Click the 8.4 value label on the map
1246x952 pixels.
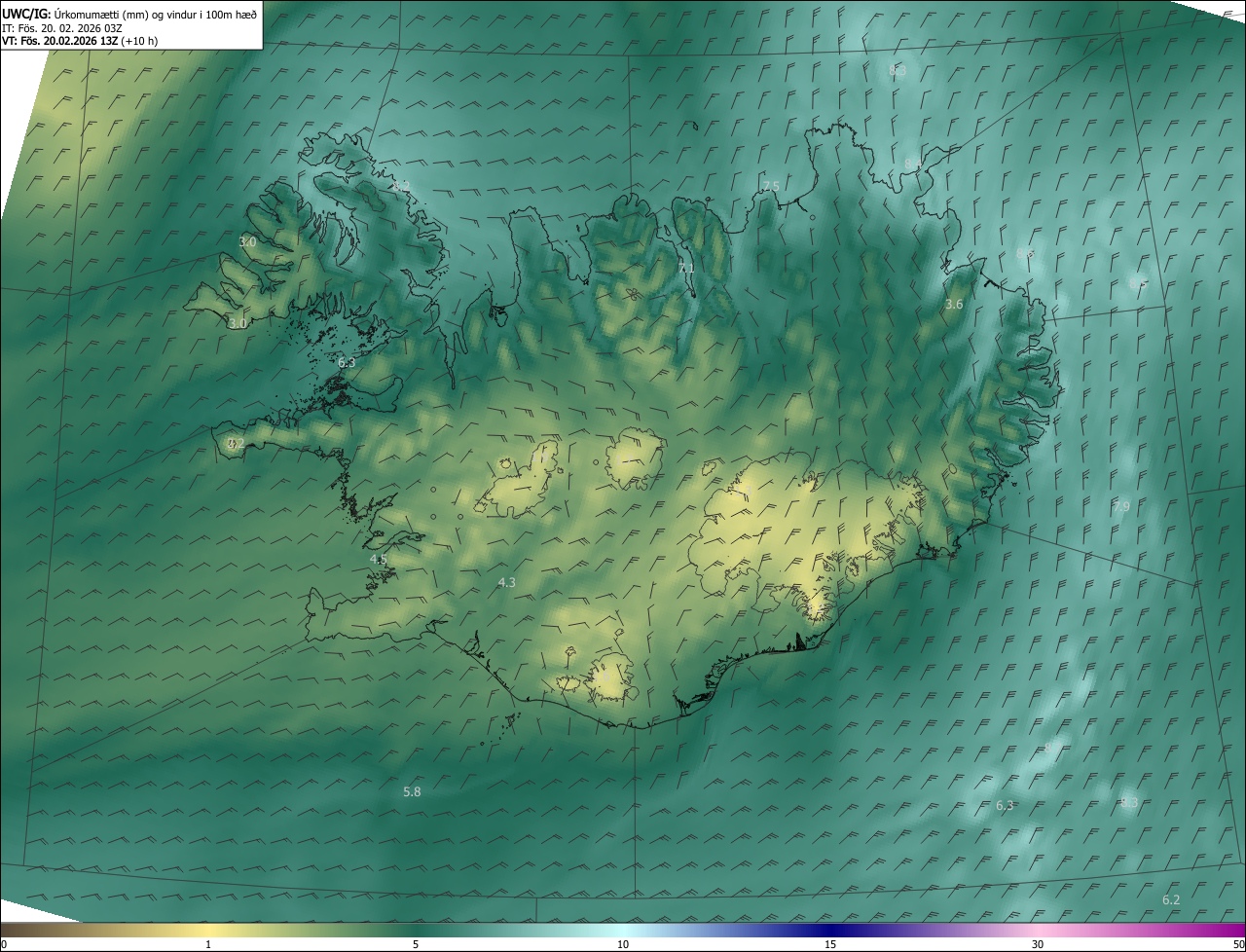913,164
